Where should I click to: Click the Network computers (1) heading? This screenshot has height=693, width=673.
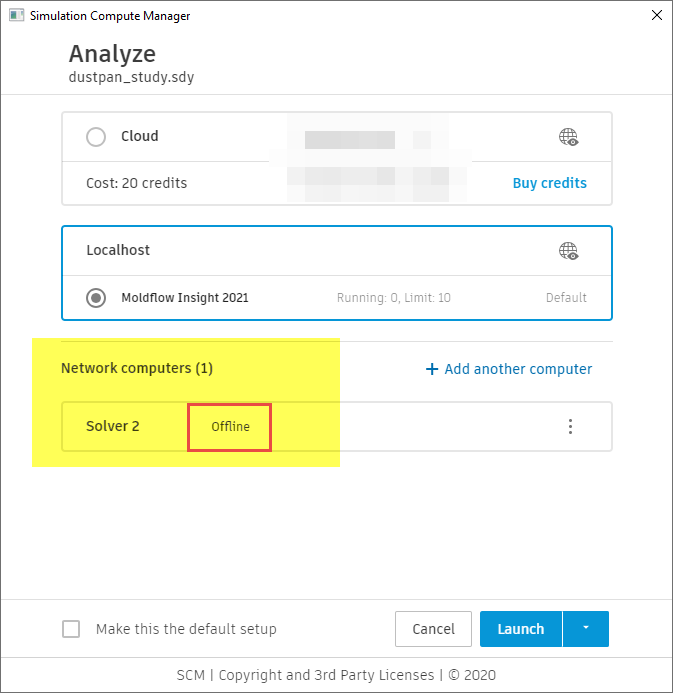pos(137,369)
